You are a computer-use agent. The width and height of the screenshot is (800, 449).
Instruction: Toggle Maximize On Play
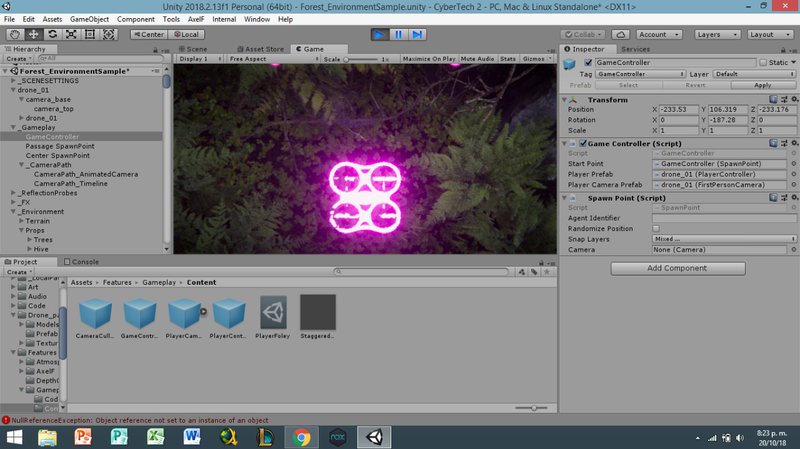429,59
